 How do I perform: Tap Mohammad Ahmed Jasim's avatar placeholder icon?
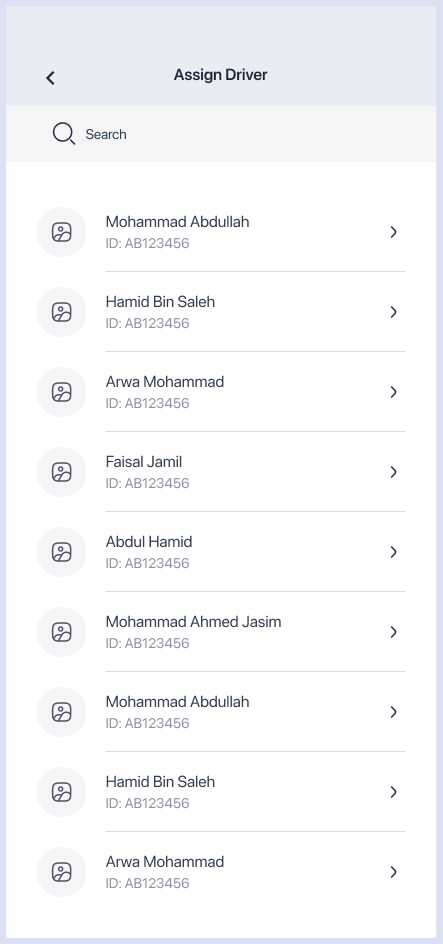[x=61, y=632]
